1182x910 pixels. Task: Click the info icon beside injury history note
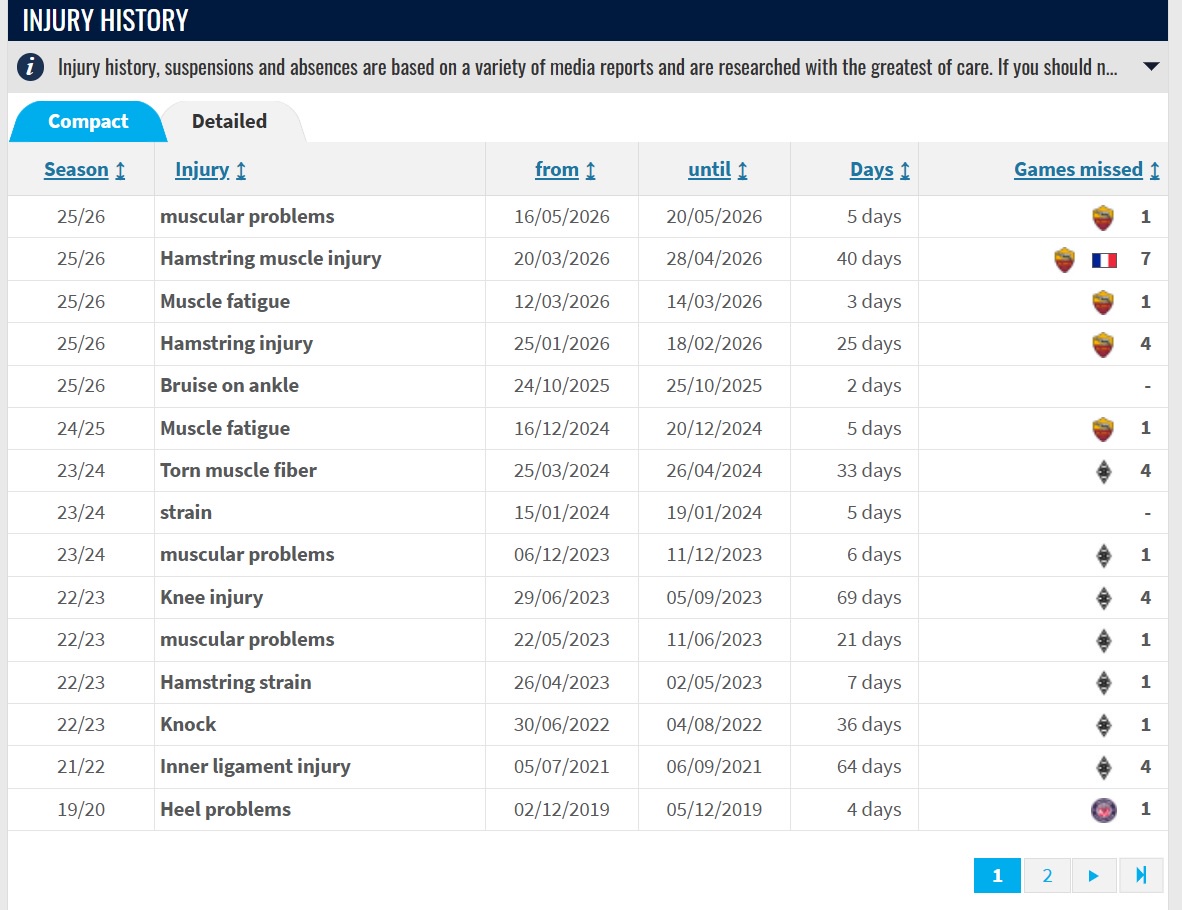[x=30, y=67]
